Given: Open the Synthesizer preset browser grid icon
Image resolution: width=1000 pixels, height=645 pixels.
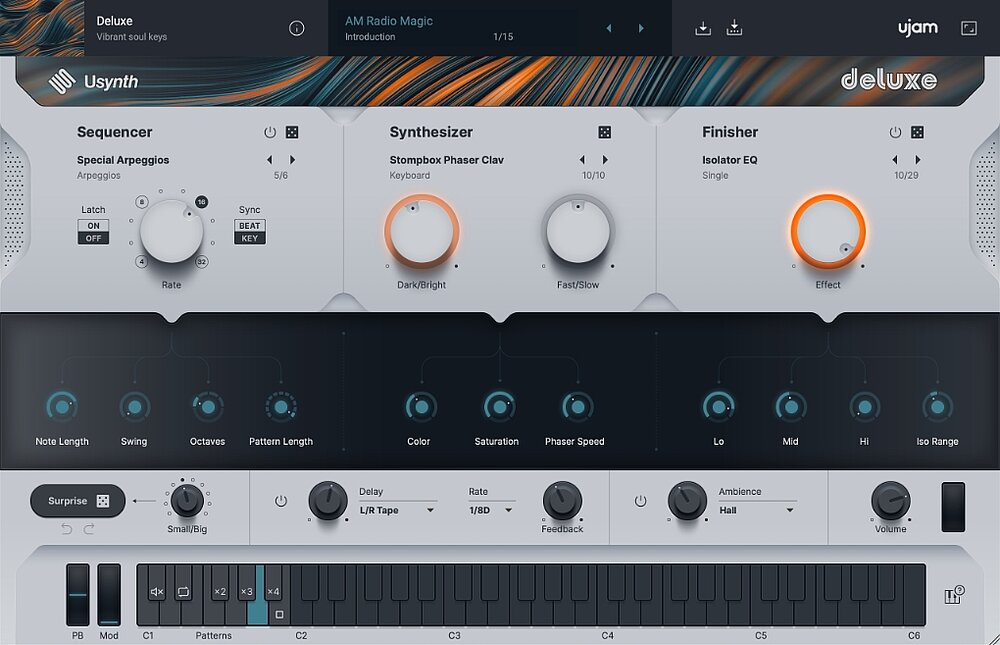Looking at the screenshot, I should [604, 131].
